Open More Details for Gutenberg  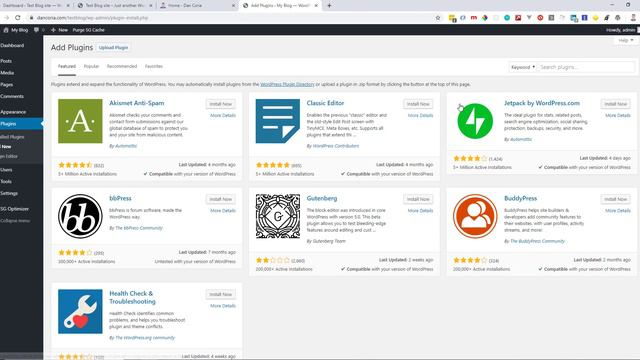(420, 211)
